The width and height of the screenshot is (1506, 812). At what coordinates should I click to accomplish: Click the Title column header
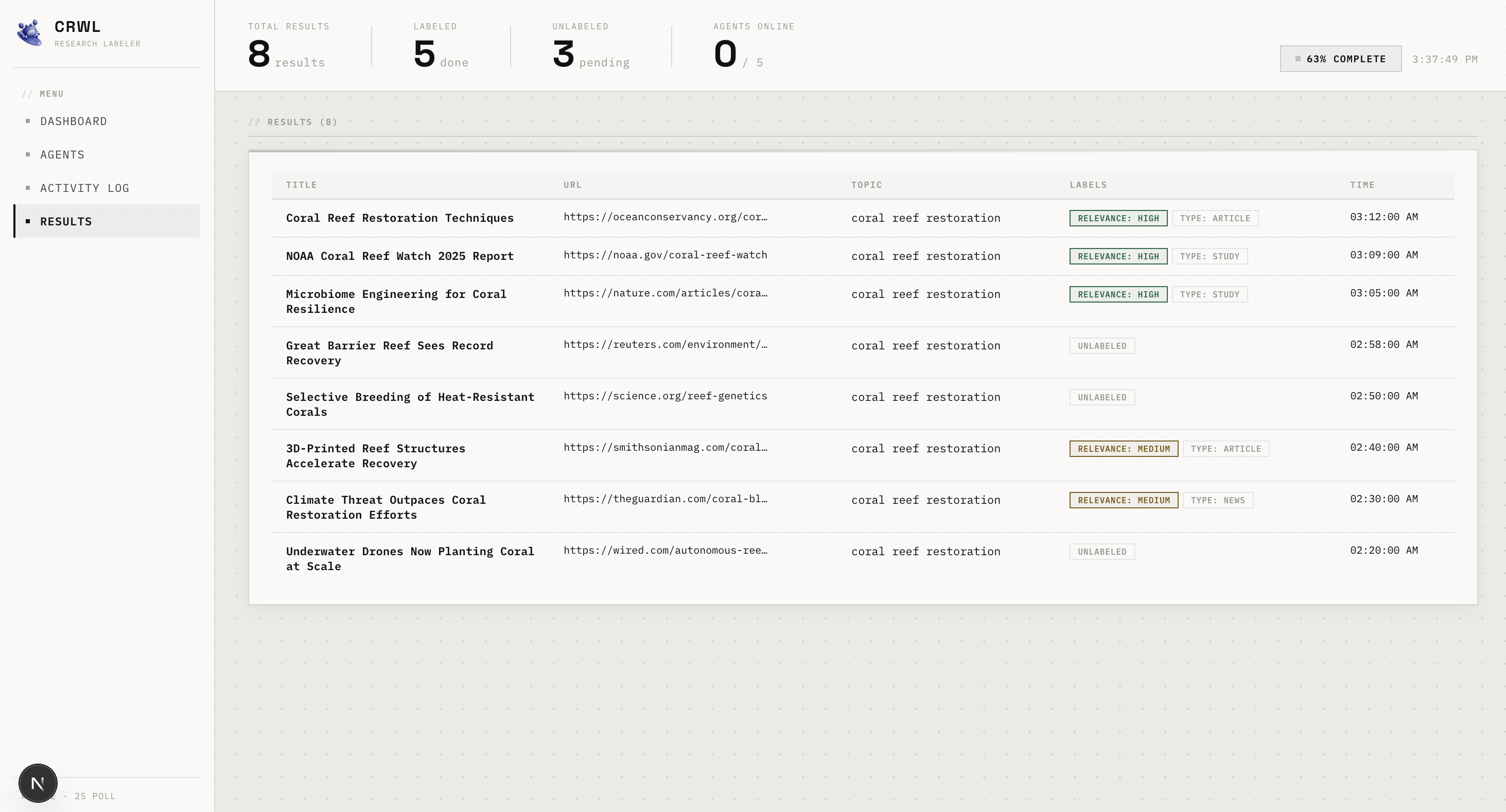[x=301, y=185]
